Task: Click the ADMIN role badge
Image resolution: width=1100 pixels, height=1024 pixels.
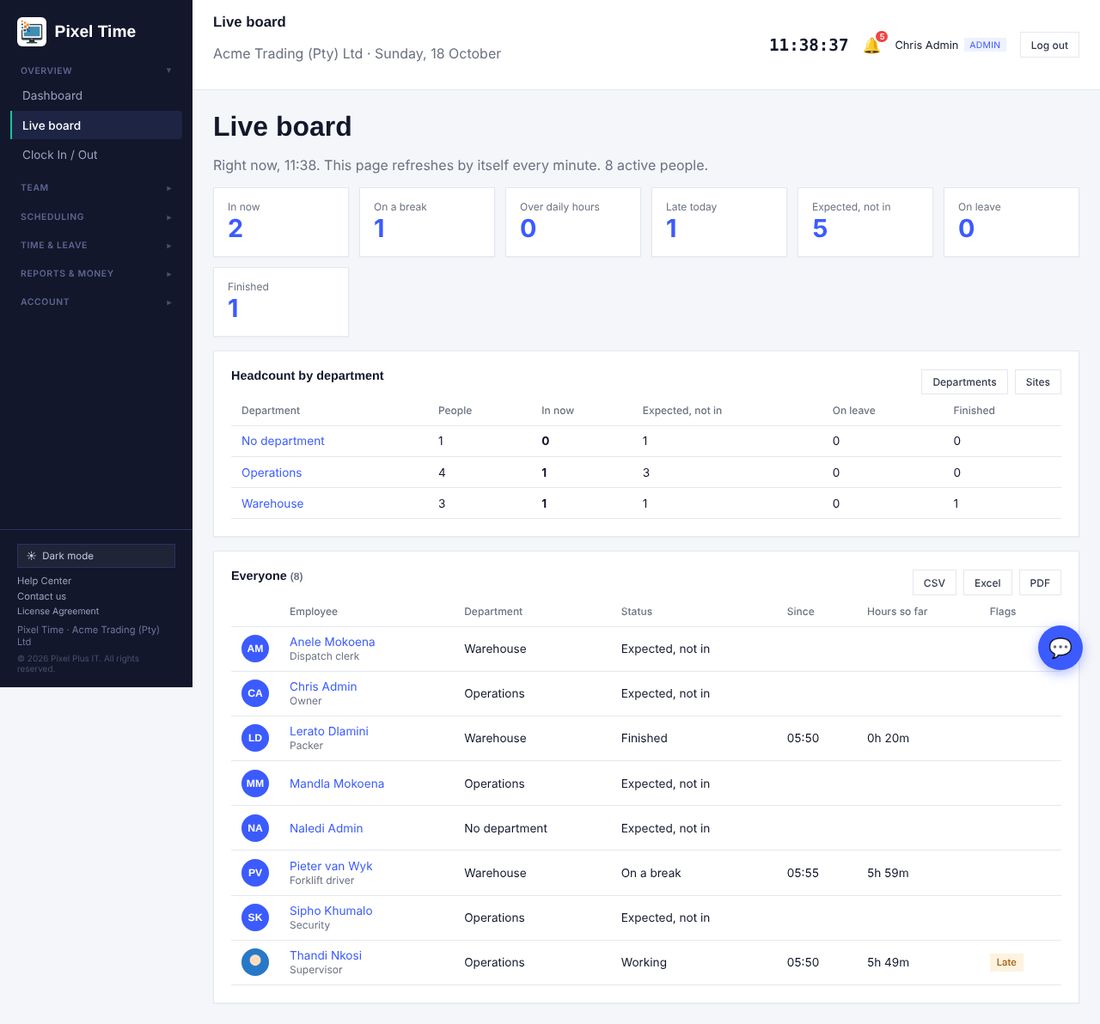Action: pos(985,45)
